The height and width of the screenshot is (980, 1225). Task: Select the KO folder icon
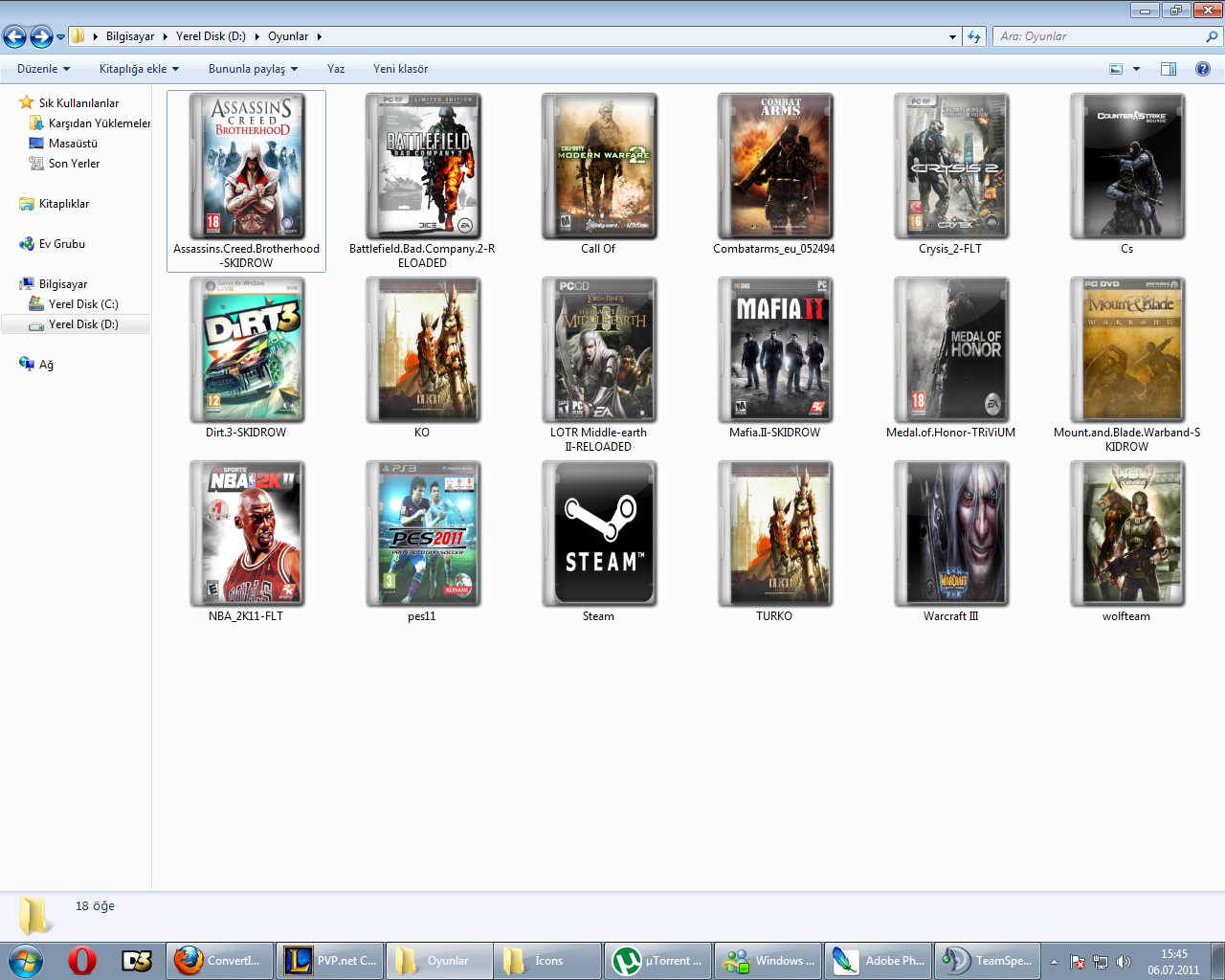[423, 349]
